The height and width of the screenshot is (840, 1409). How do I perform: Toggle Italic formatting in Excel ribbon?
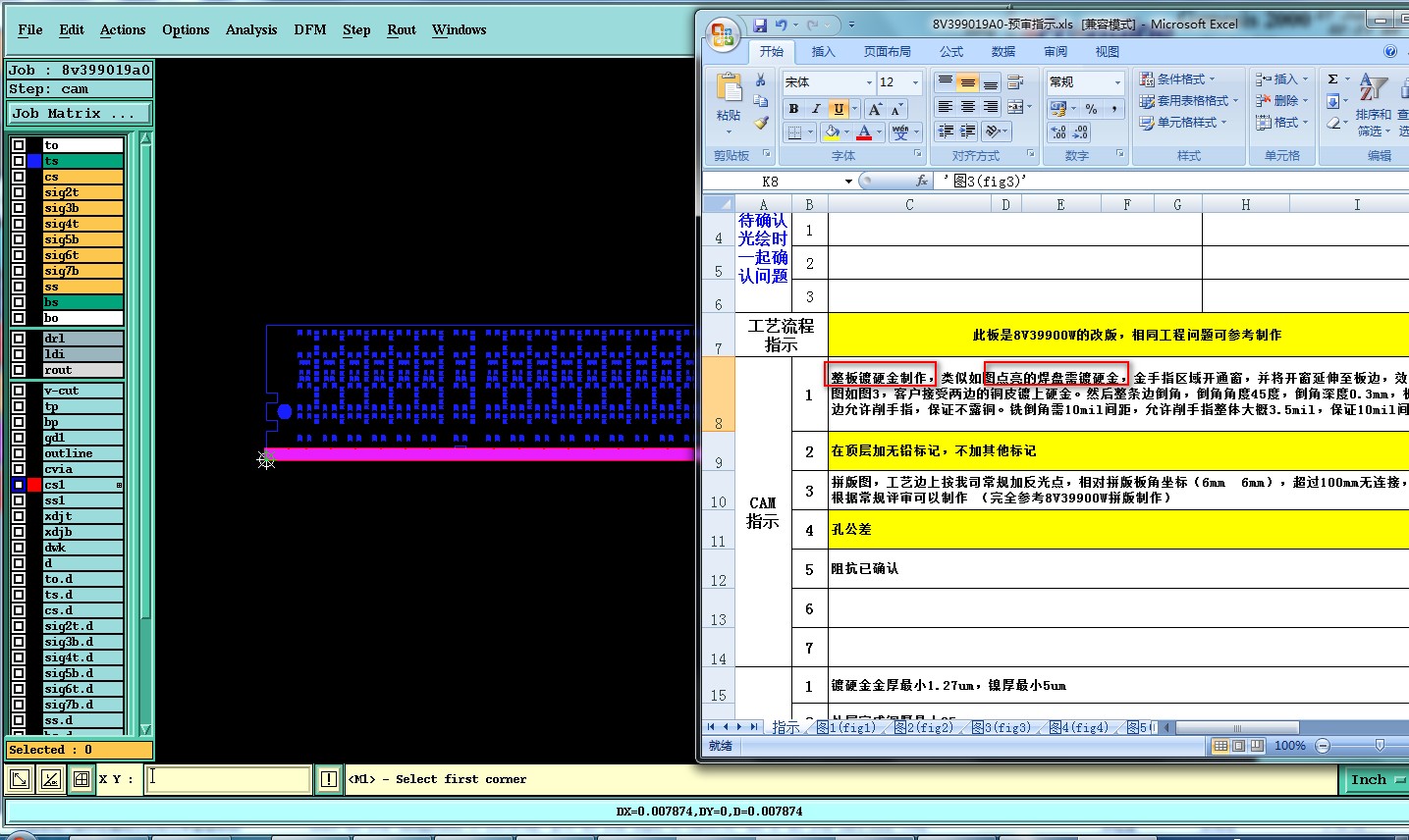pyautogui.click(x=815, y=109)
